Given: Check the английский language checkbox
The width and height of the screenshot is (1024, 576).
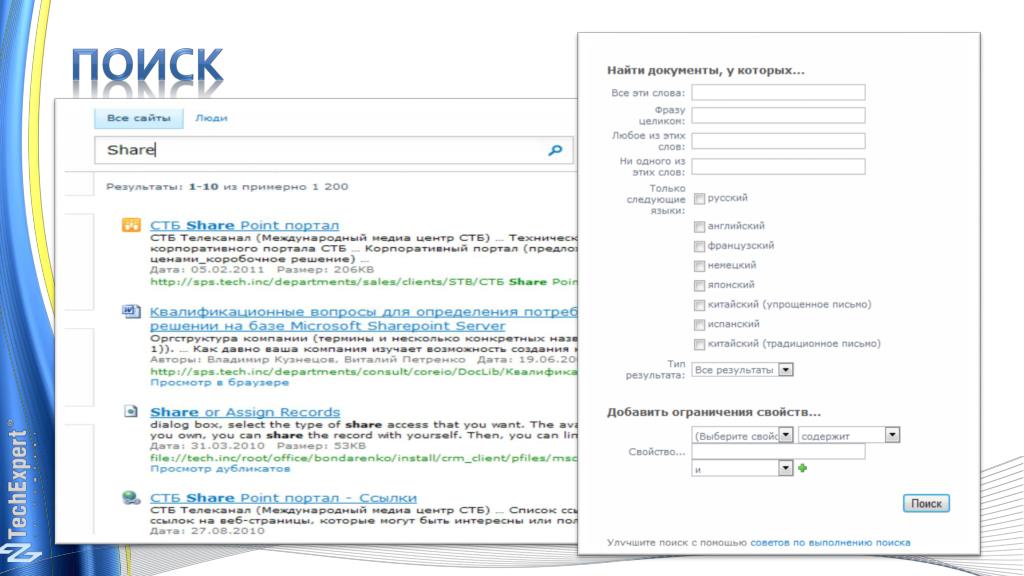Looking at the screenshot, I should point(699,227).
